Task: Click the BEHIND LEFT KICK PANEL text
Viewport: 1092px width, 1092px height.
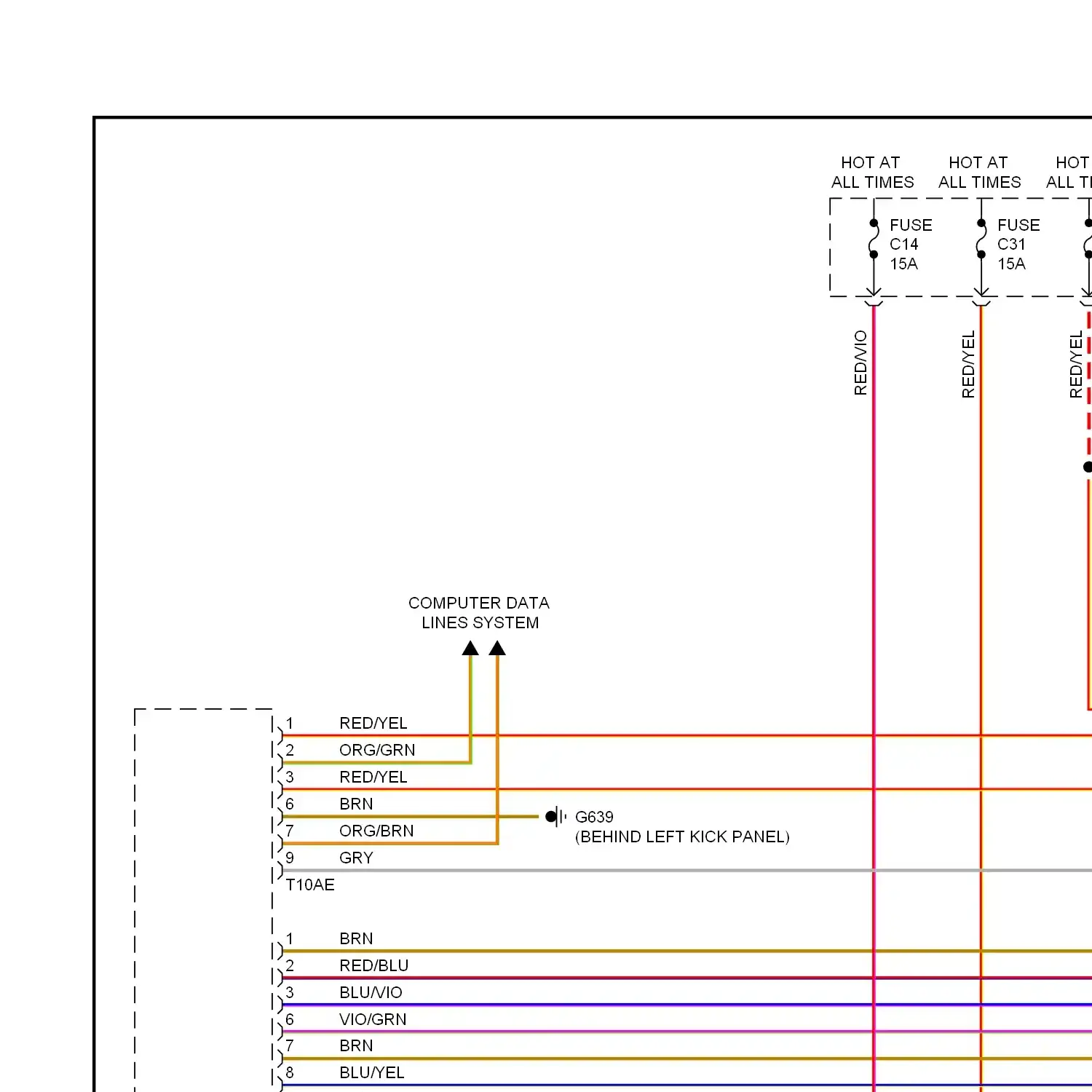Action: click(x=682, y=837)
